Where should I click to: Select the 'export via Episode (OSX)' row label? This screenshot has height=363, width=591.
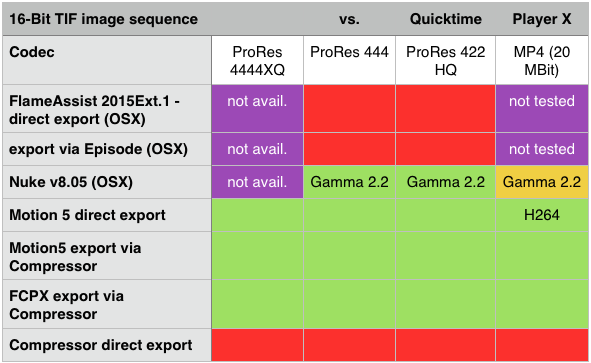(x=107, y=149)
